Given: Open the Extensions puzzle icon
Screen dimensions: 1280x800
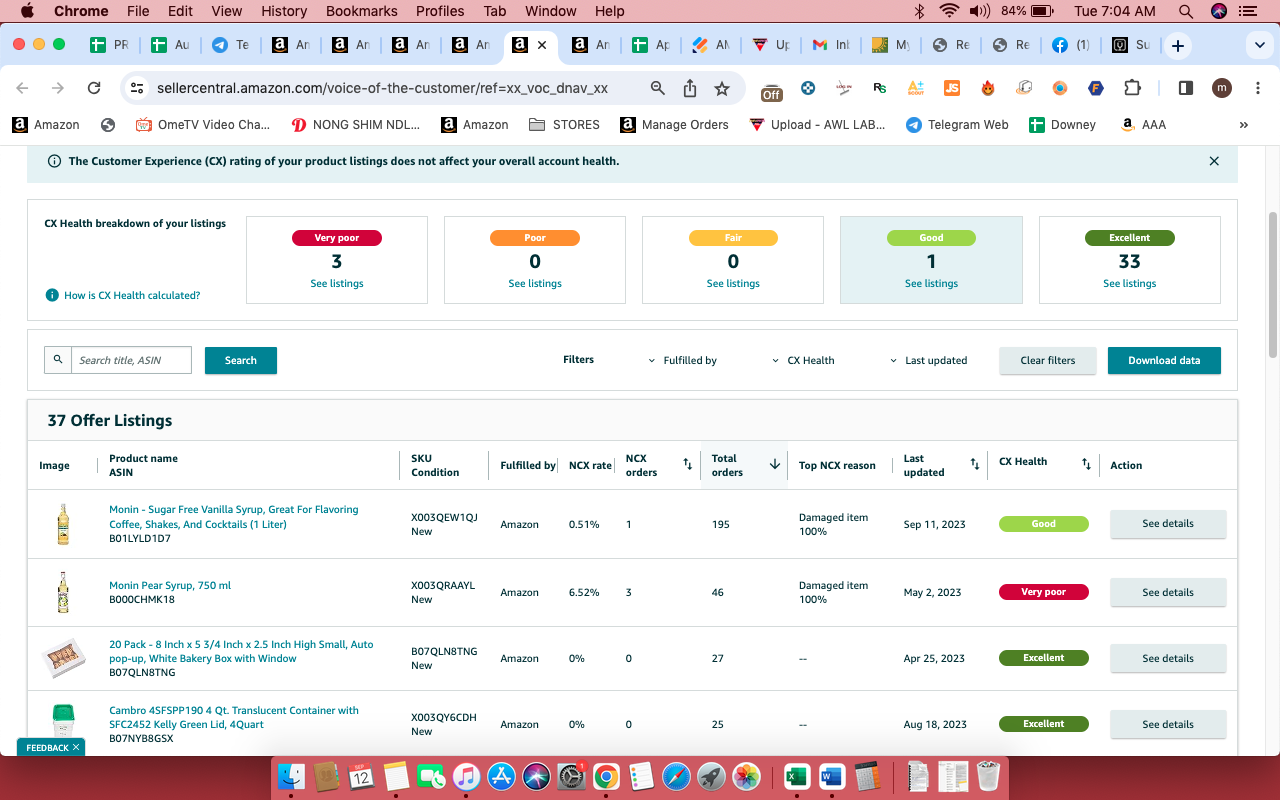Looking at the screenshot, I should click(1132, 88).
